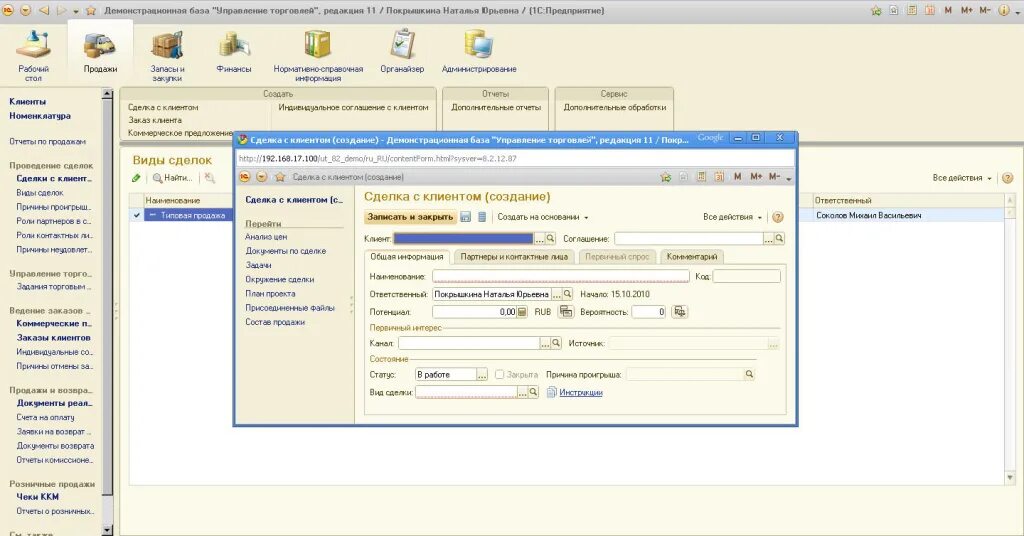Click inside the Код input field
Viewport: 1024px width, 536px height.
[746, 277]
